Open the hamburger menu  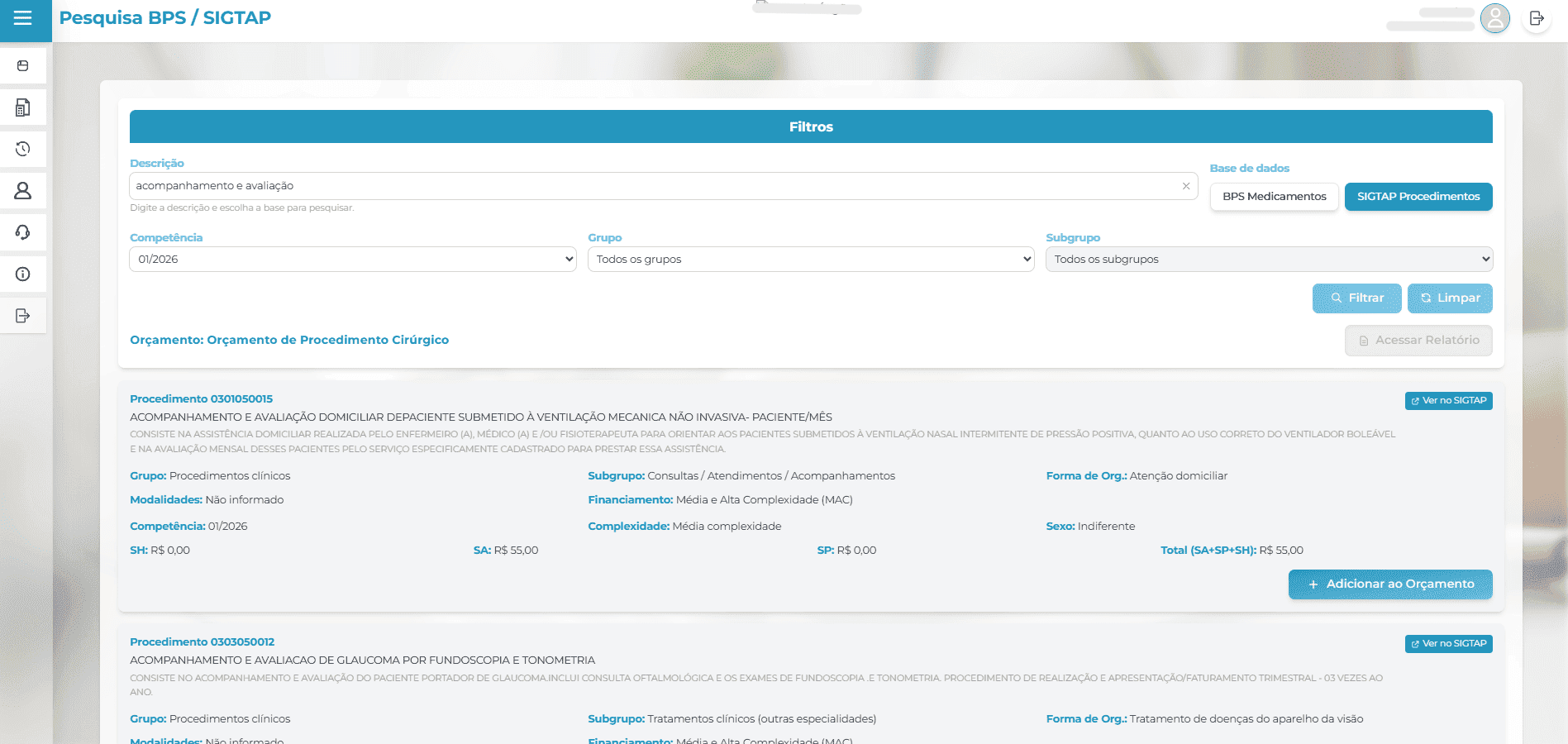pos(23,18)
